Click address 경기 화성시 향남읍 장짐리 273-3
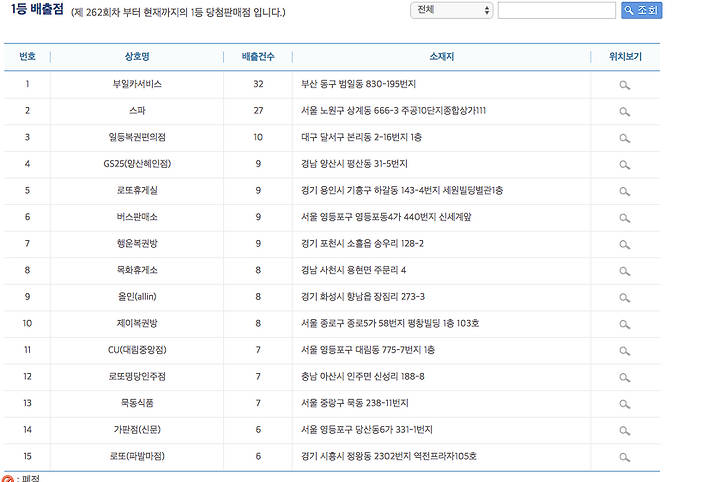The height and width of the screenshot is (482, 720). pyautogui.click(x=362, y=297)
